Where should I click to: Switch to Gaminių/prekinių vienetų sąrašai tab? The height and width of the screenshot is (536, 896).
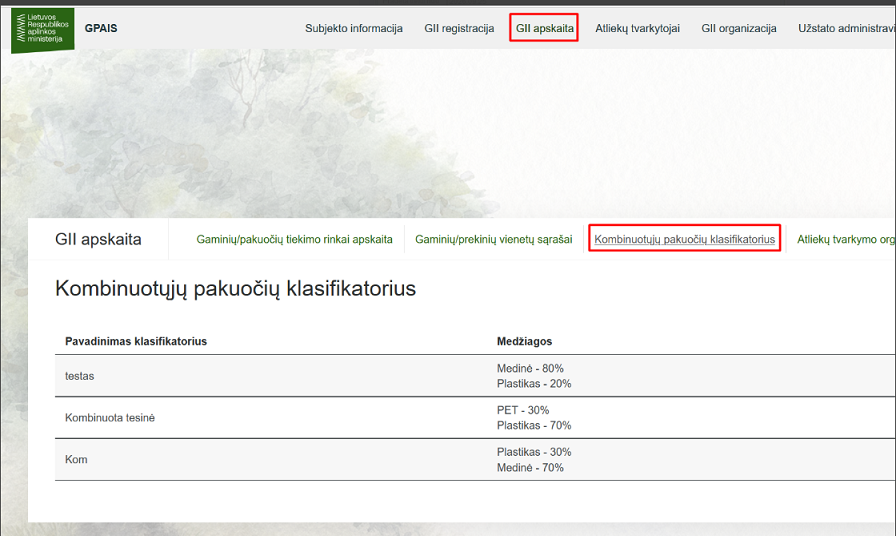[x=493, y=239]
